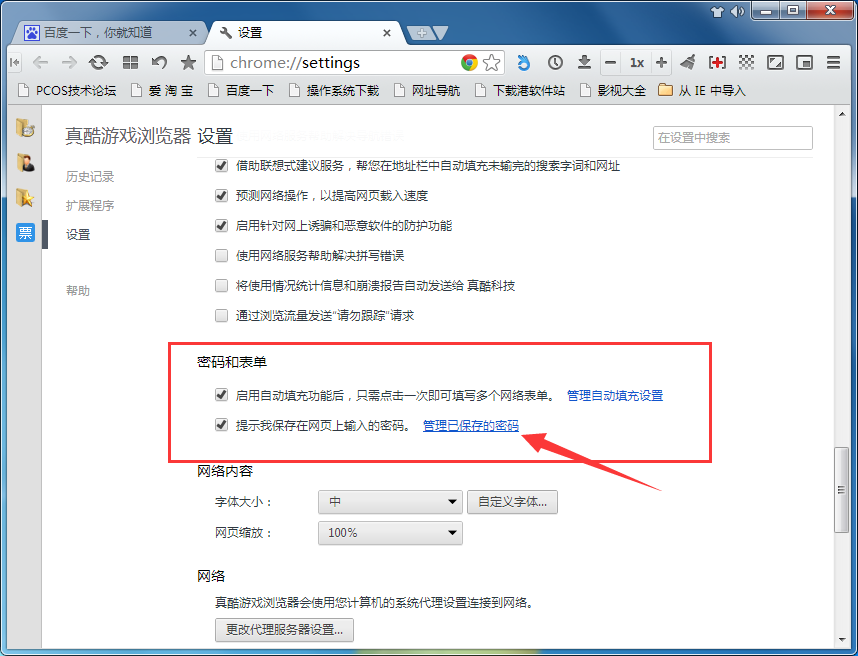Uncheck 预测网络操作 to disable preloading

coord(221,196)
